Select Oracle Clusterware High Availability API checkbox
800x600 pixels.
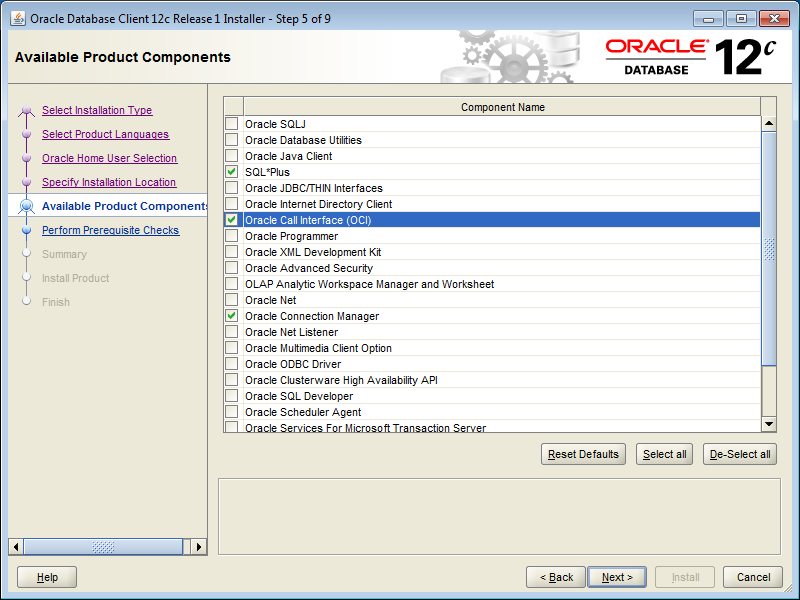tap(232, 380)
